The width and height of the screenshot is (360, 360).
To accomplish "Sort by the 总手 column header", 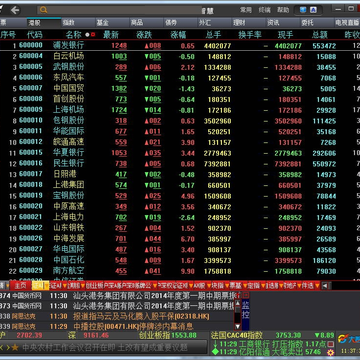I will [x=214, y=35].
